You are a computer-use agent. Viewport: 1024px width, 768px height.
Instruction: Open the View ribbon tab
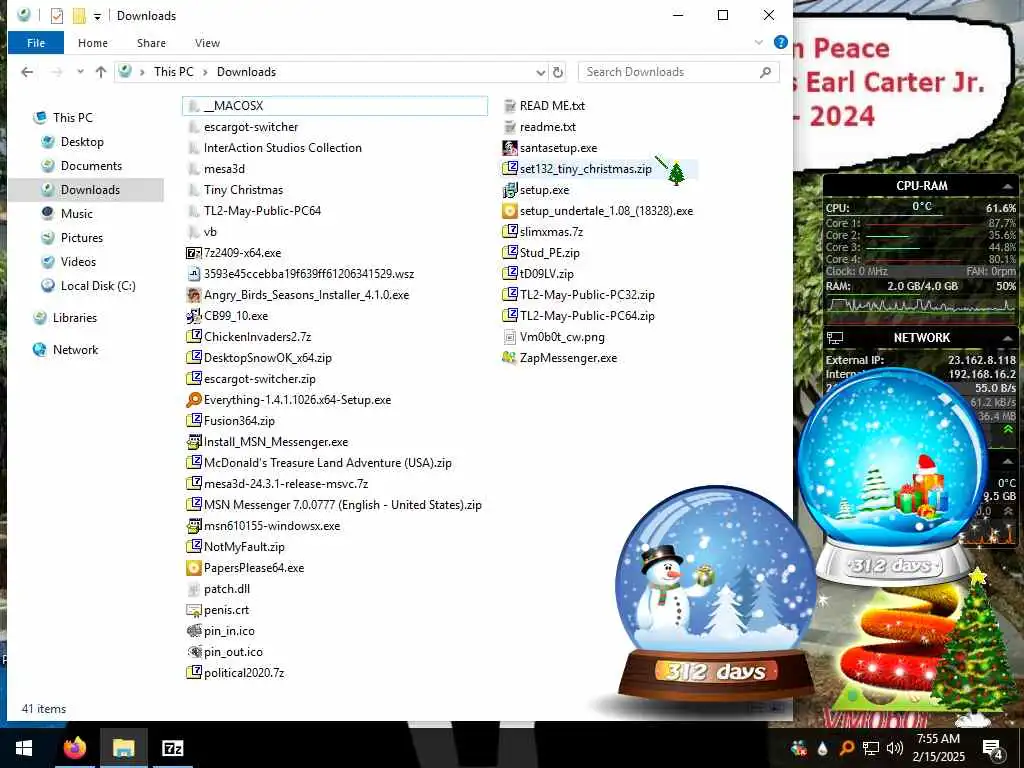coord(207,43)
